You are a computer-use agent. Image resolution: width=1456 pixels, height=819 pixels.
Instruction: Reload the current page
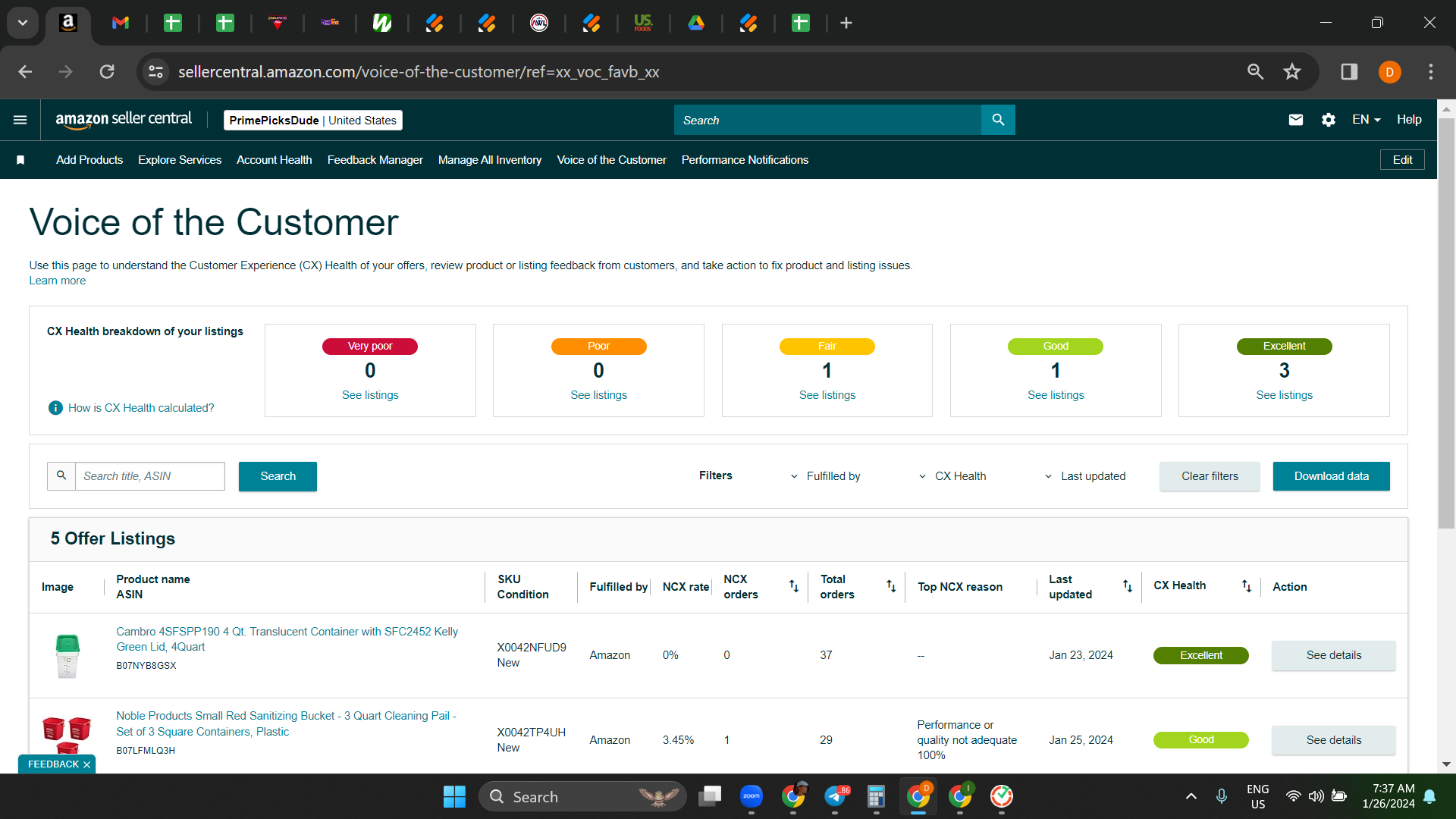[107, 72]
